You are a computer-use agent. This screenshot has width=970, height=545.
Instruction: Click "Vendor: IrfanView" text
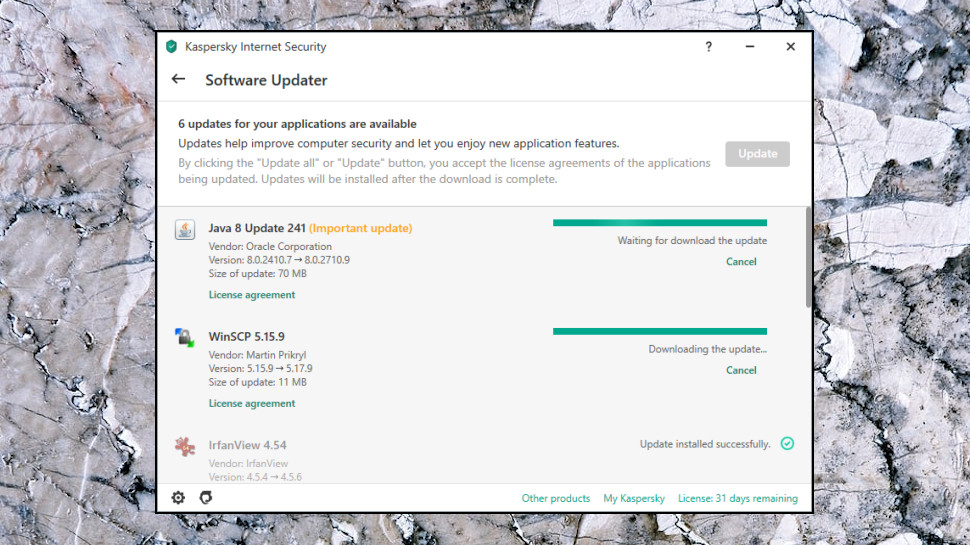tap(248, 463)
